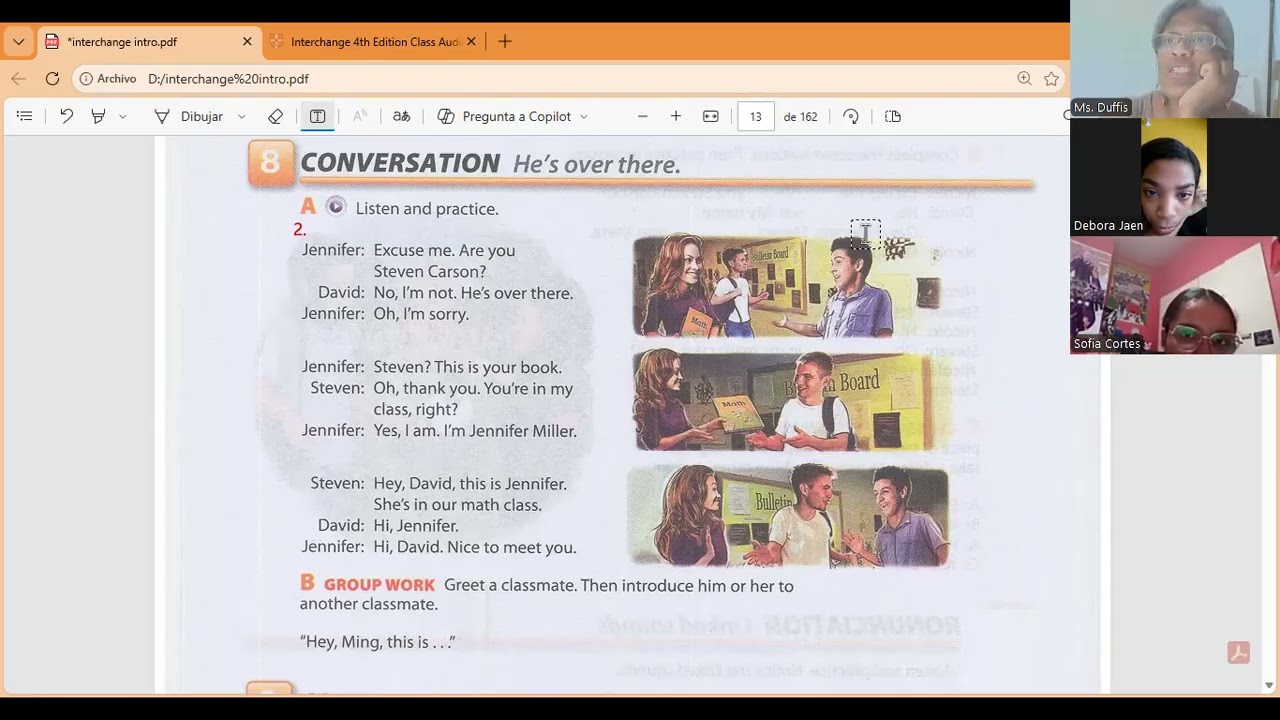Click the first conversation illustration with bulletin board
The width and height of the screenshot is (1280, 720).
788,286
